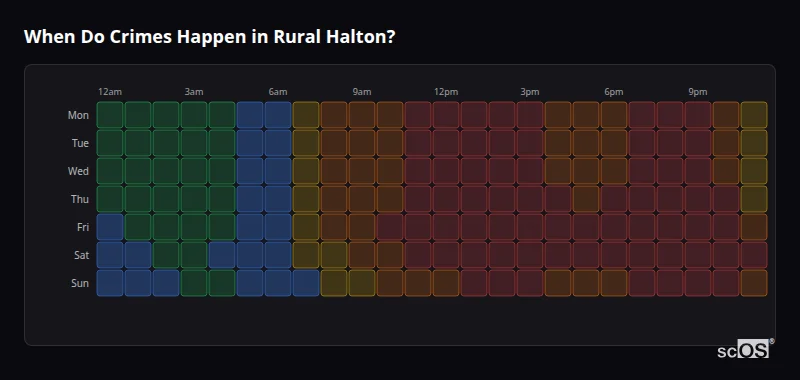Click the 12am column label
800x380 pixels.
click(110, 92)
